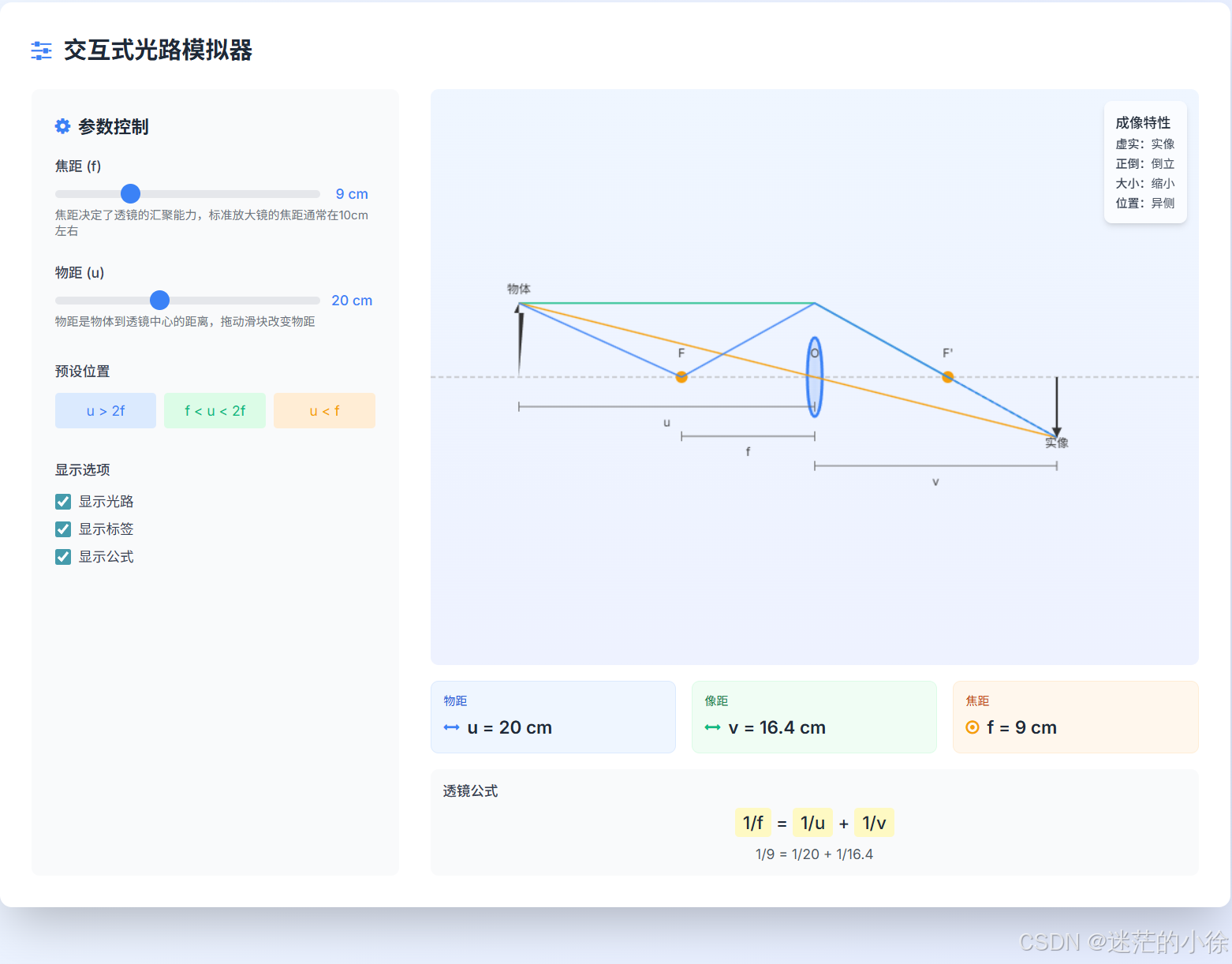This screenshot has width=1232, height=964.
Task: Click the lens labeled O in the diagram
Action: click(x=815, y=379)
